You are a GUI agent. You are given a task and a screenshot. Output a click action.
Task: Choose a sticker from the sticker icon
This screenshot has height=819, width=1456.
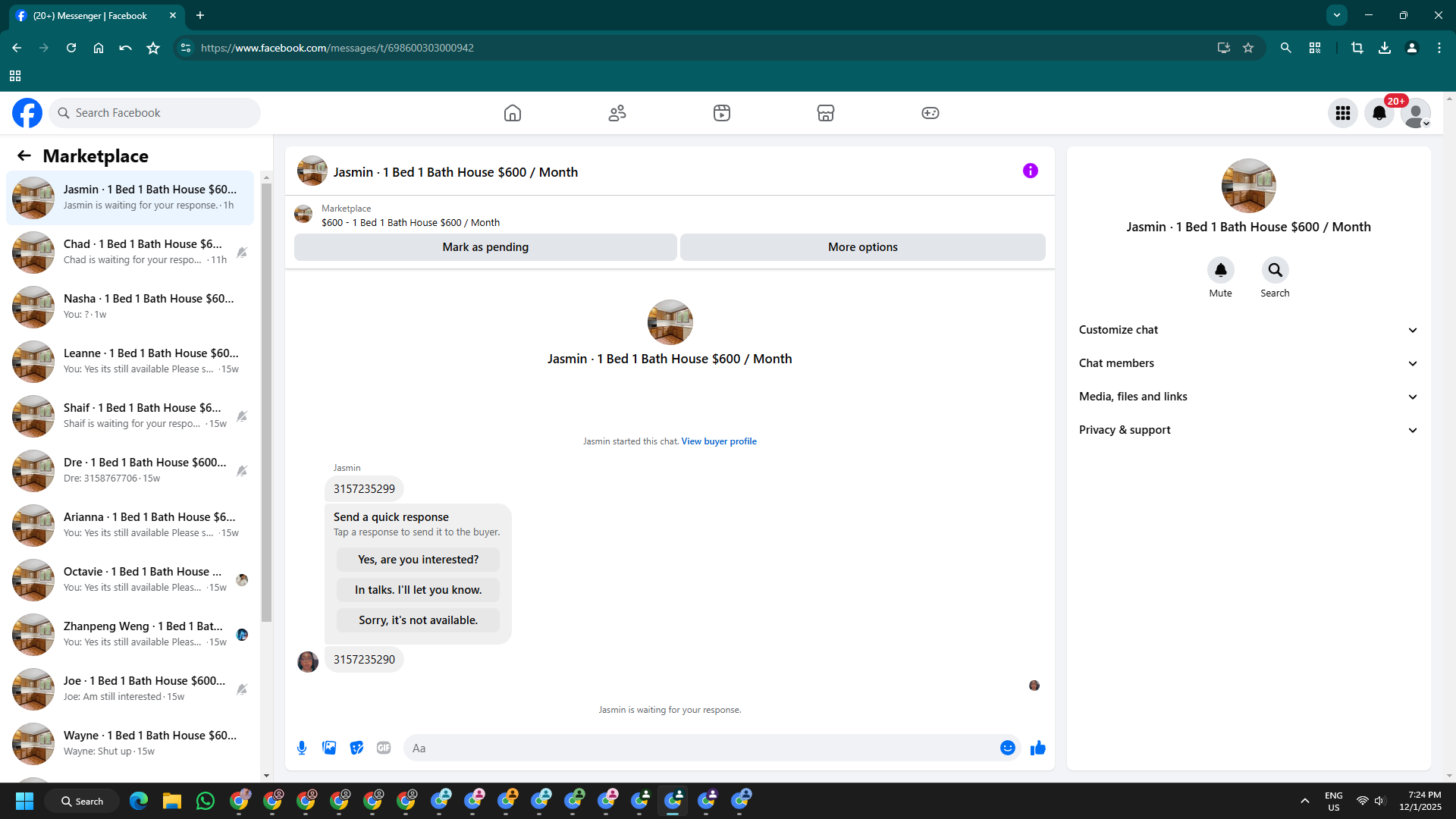pyautogui.click(x=356, y=748)
